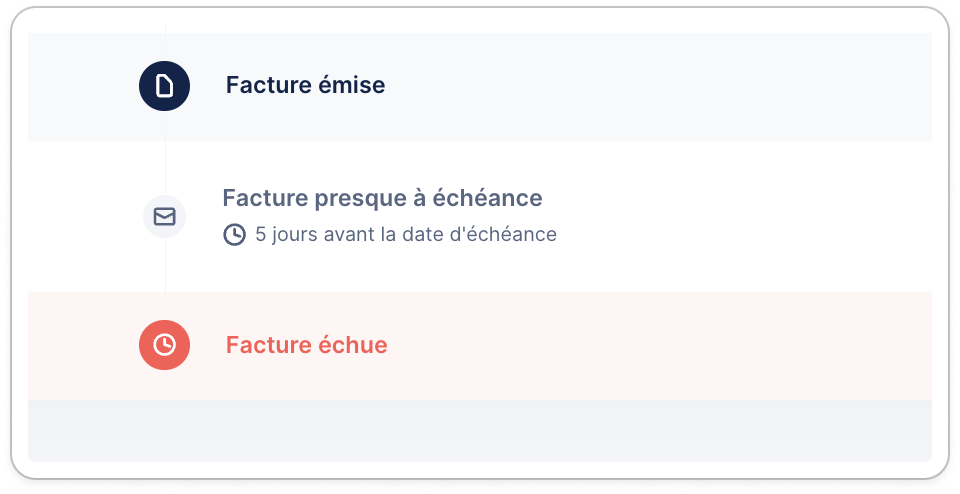Click the timeline line above the document icon

tap(165, 43)
